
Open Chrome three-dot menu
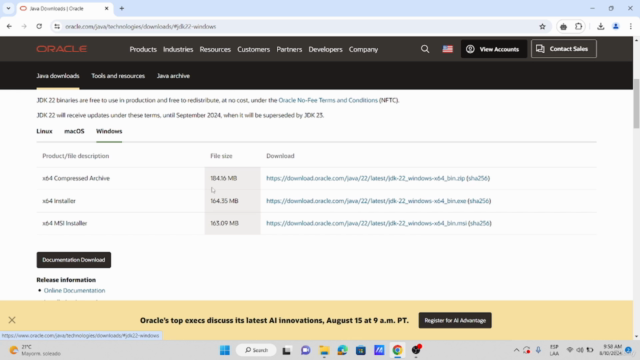click(x=631, y=27)
